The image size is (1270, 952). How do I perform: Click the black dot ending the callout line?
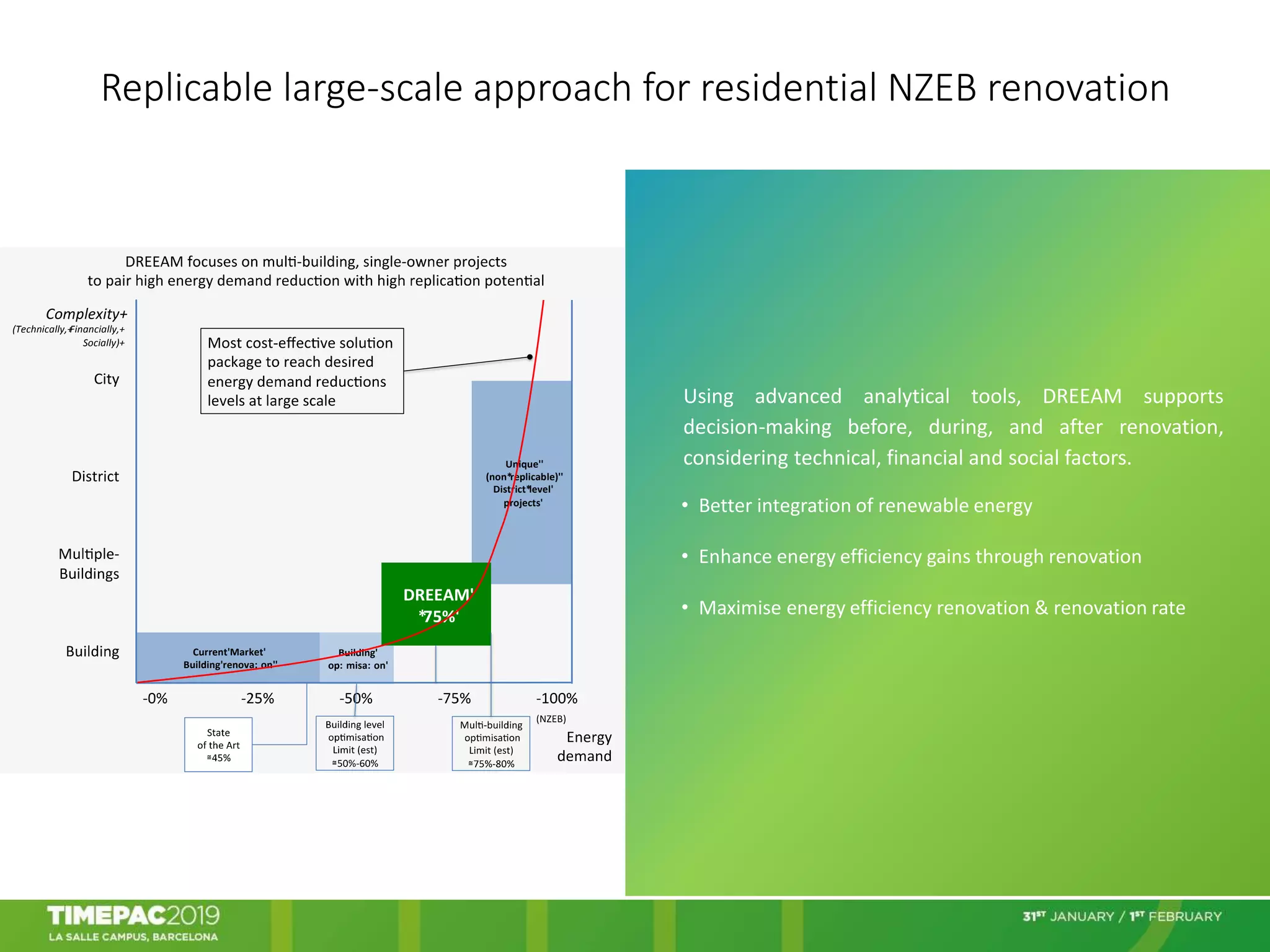[530, 357]
